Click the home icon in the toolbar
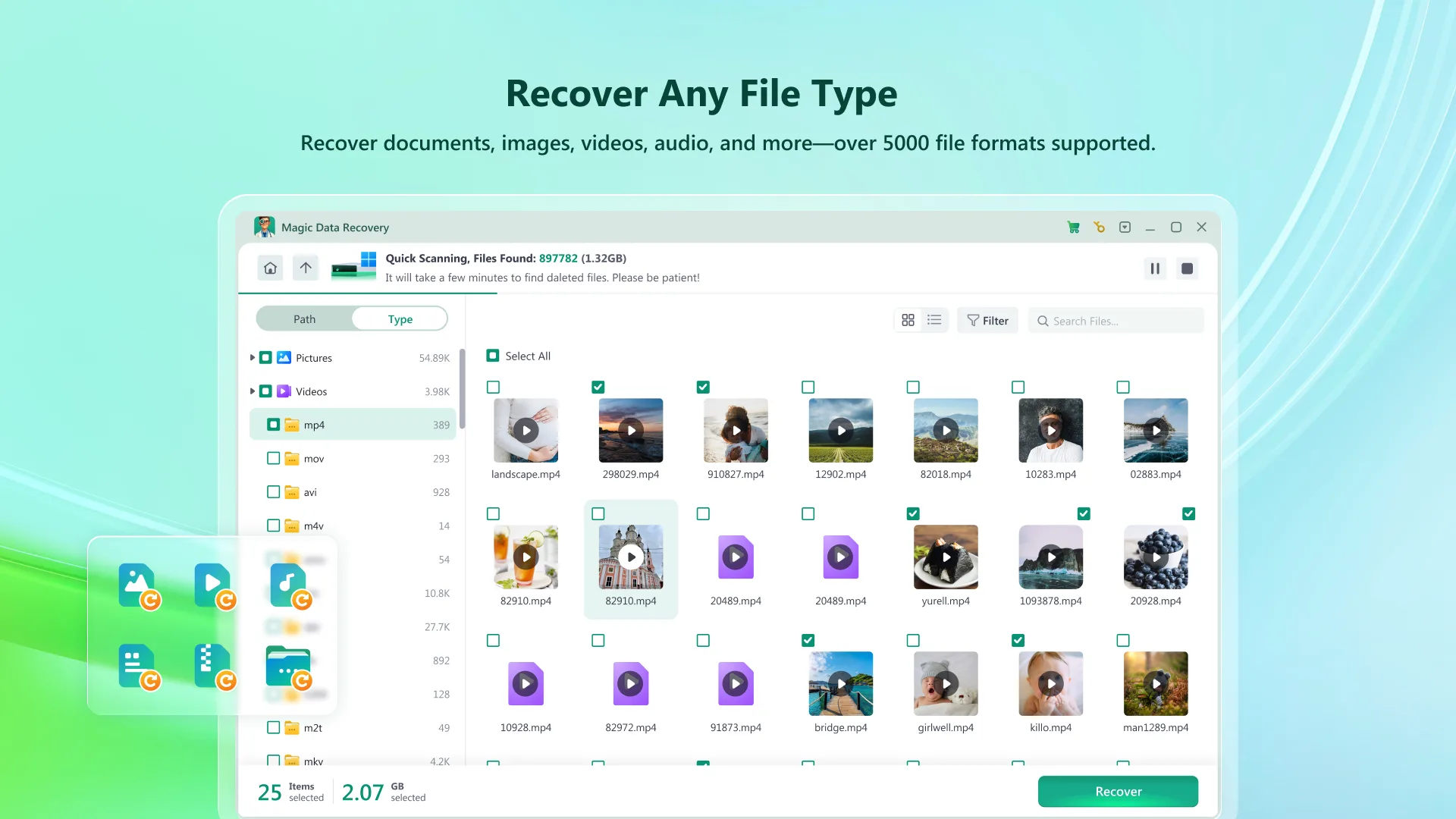Viewport: 1456px width, 819px height. (270, 268)
